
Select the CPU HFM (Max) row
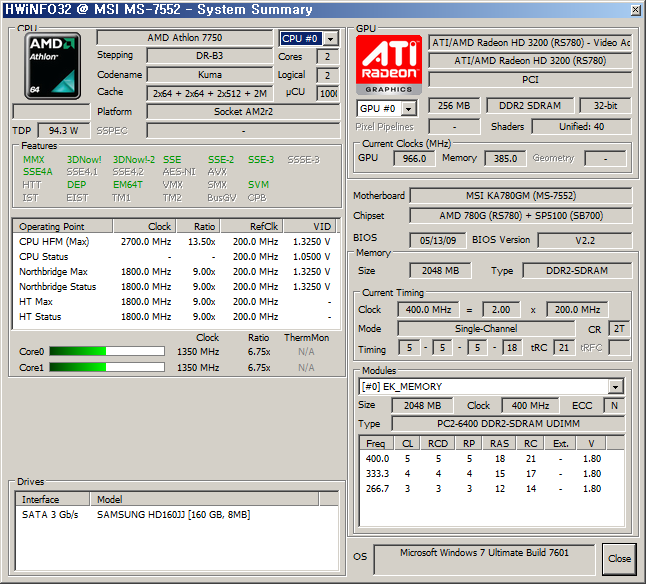175,242
